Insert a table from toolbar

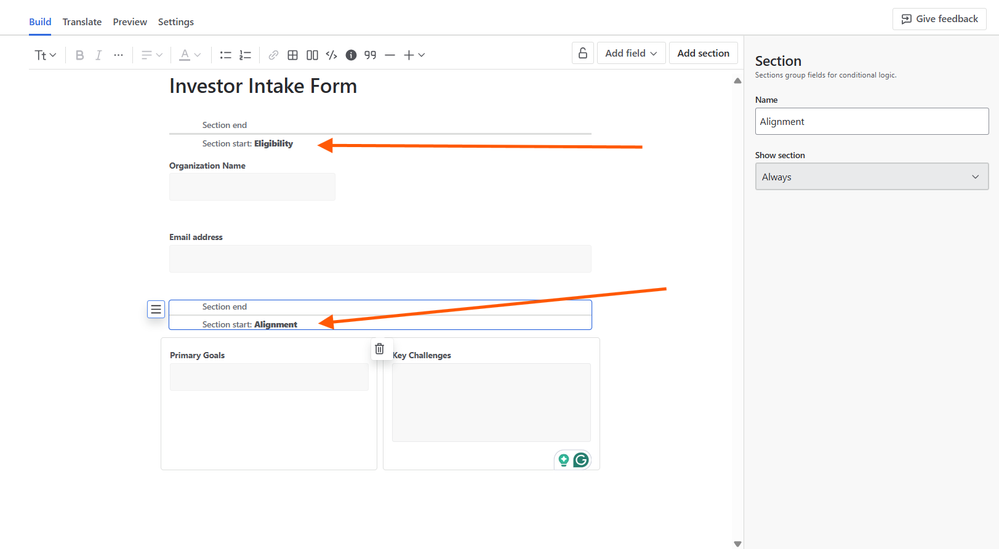[x=292, y=55]
